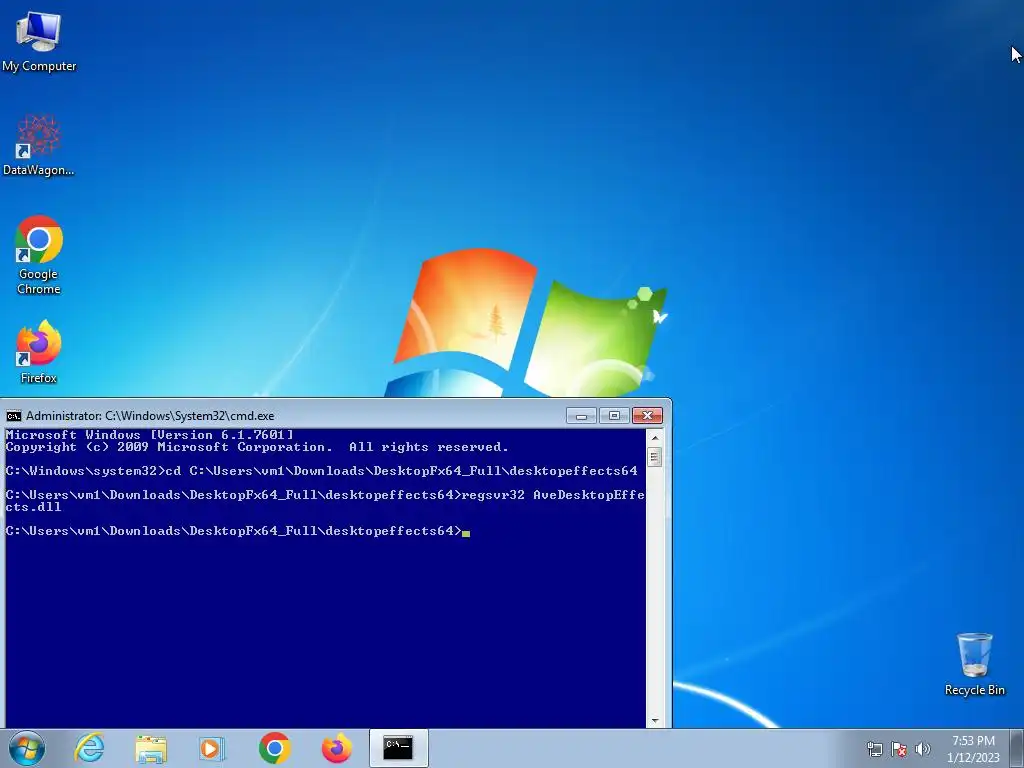Viewport: 1024px width, 768px height.
Task: Click the cmd scrollbar down arrow
Action: (x=655, y=720)
